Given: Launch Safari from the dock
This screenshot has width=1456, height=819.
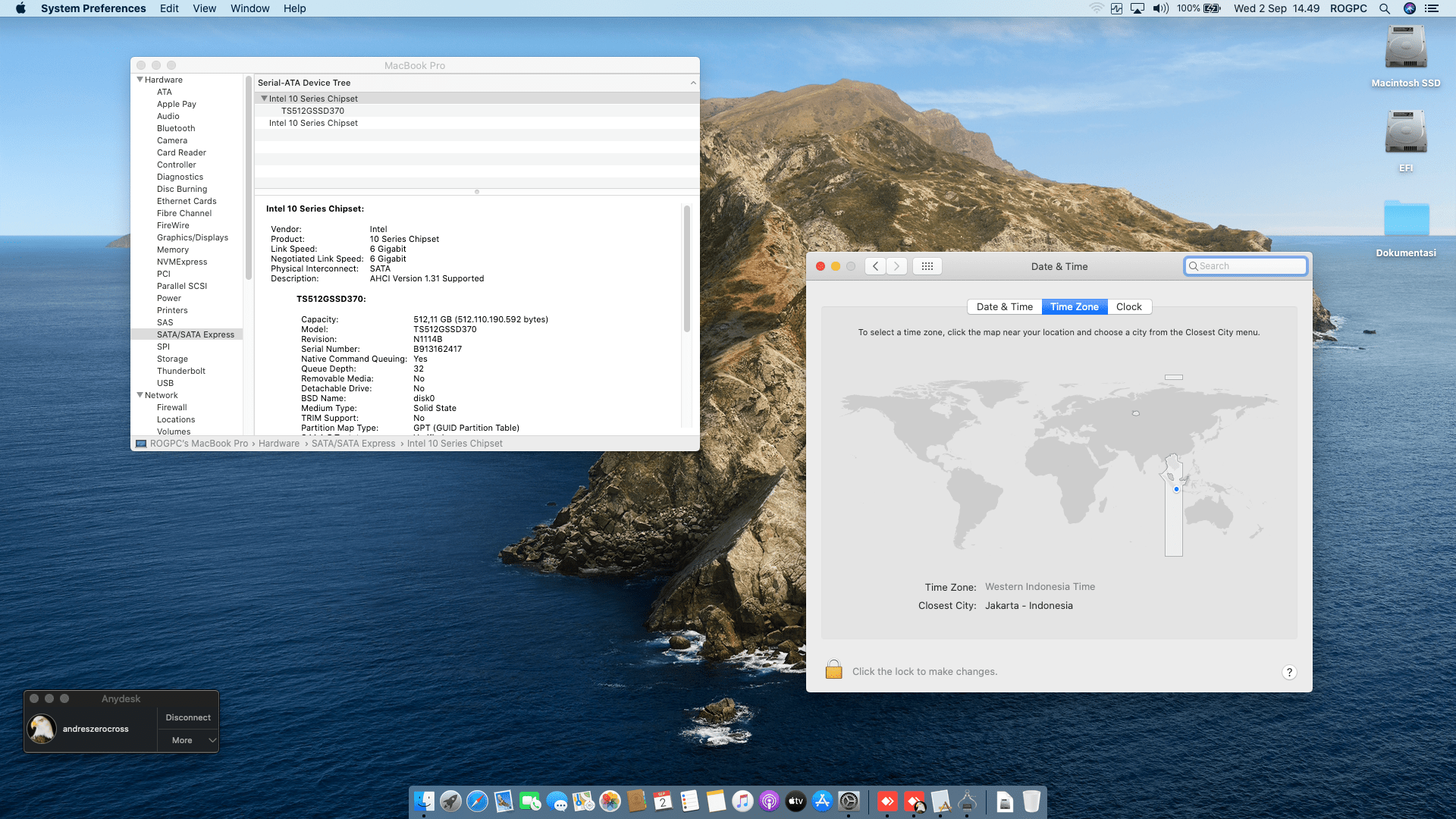Looking at the screenshot, I should 477,801.
